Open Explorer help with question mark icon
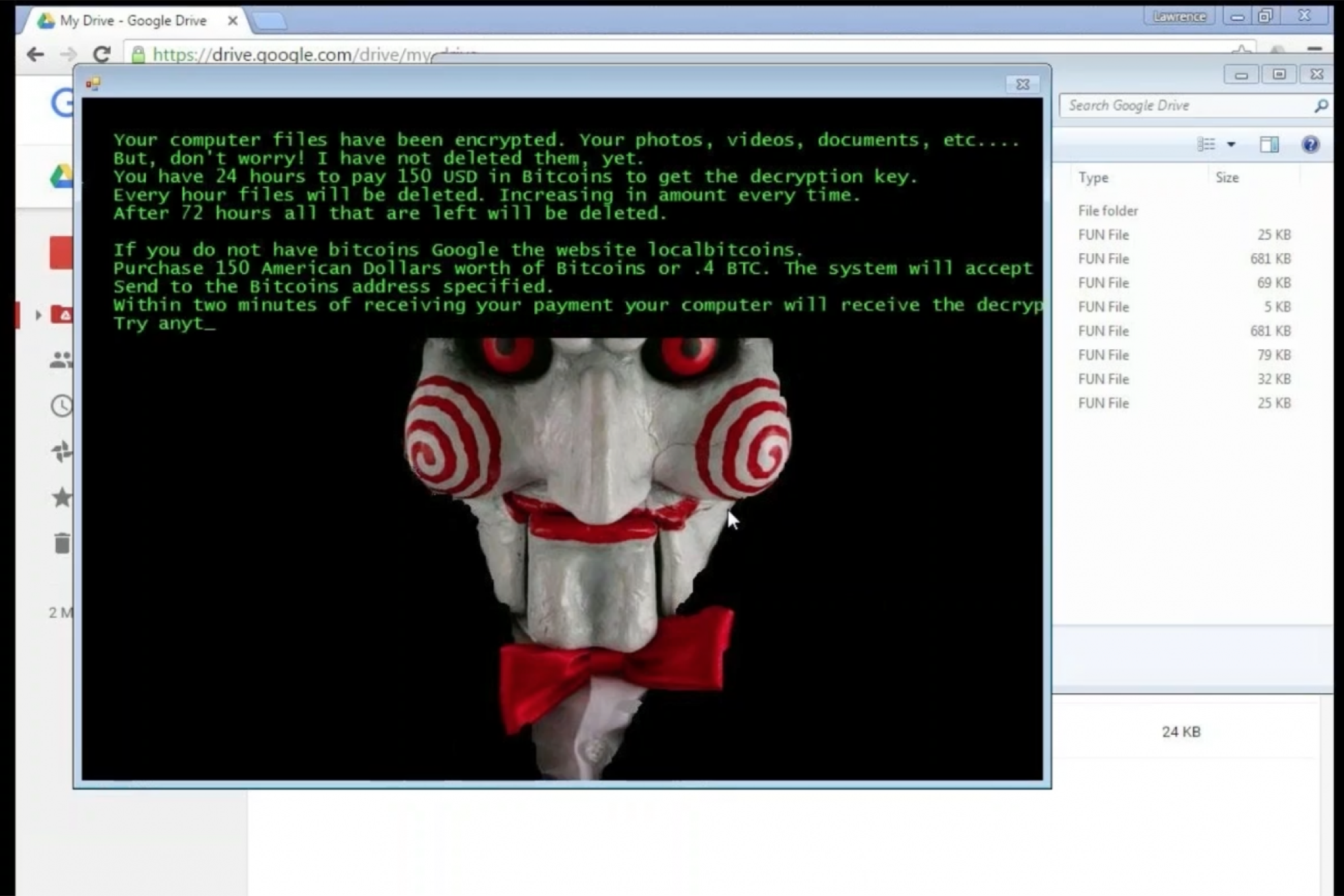The height and width of the screenshot is (896, 1344). (1310, 144)
